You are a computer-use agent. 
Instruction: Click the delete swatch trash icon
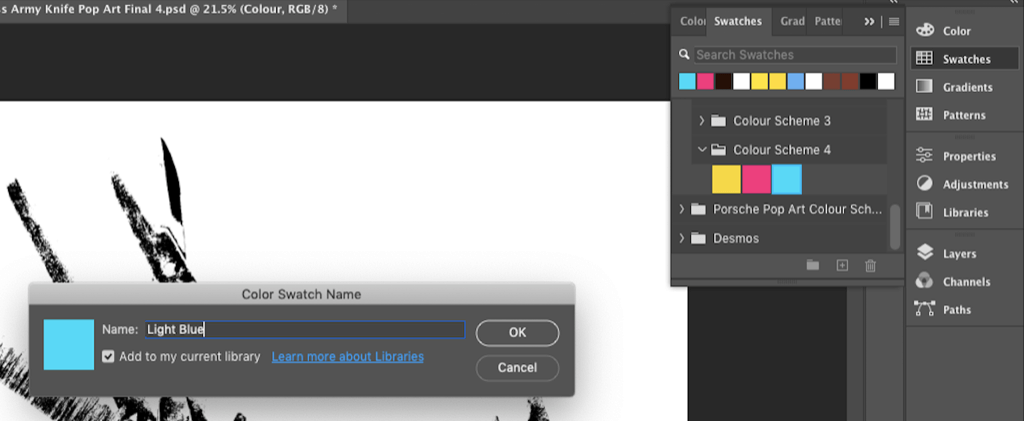click(x=870, y=265)
